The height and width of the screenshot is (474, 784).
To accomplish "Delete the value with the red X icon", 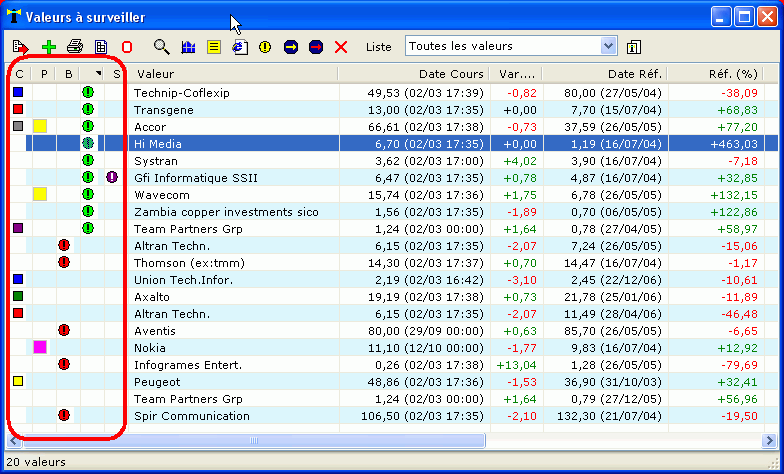I will (341, 47).
